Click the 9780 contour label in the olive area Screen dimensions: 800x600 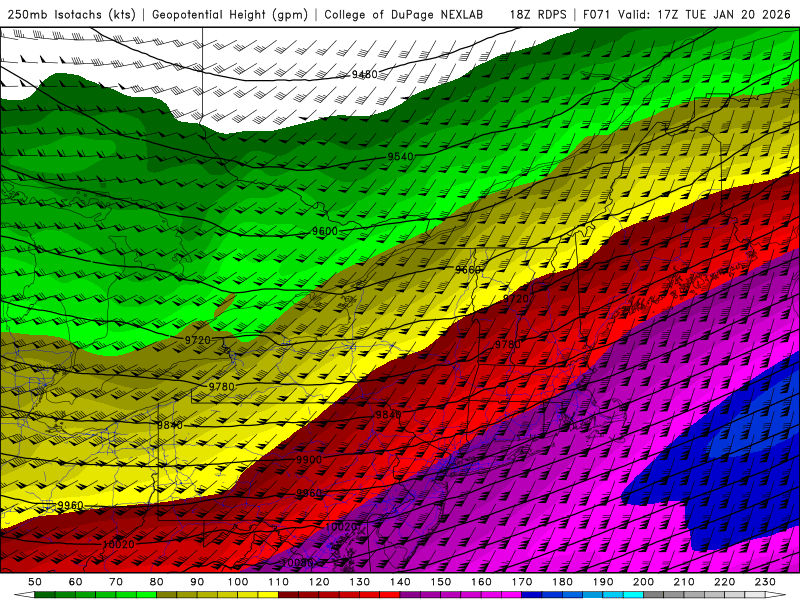point(221,387)
